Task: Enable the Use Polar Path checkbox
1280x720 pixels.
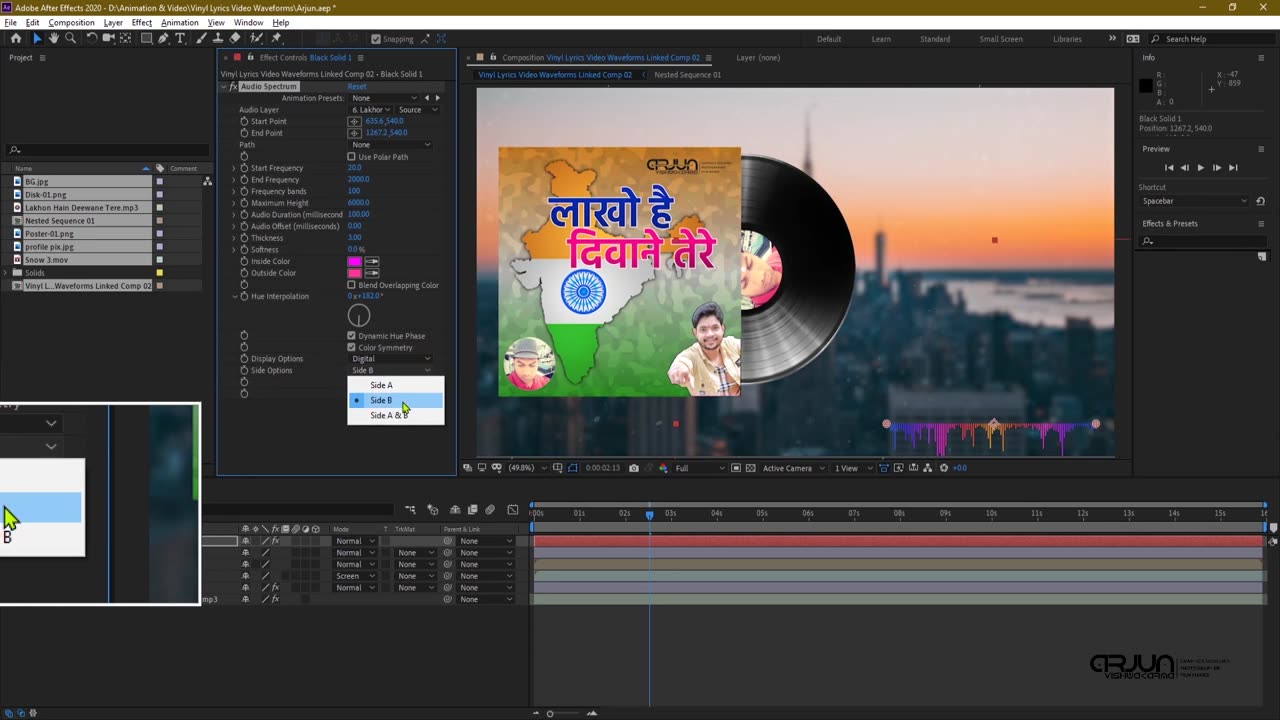Action: [x=351, y=157]
